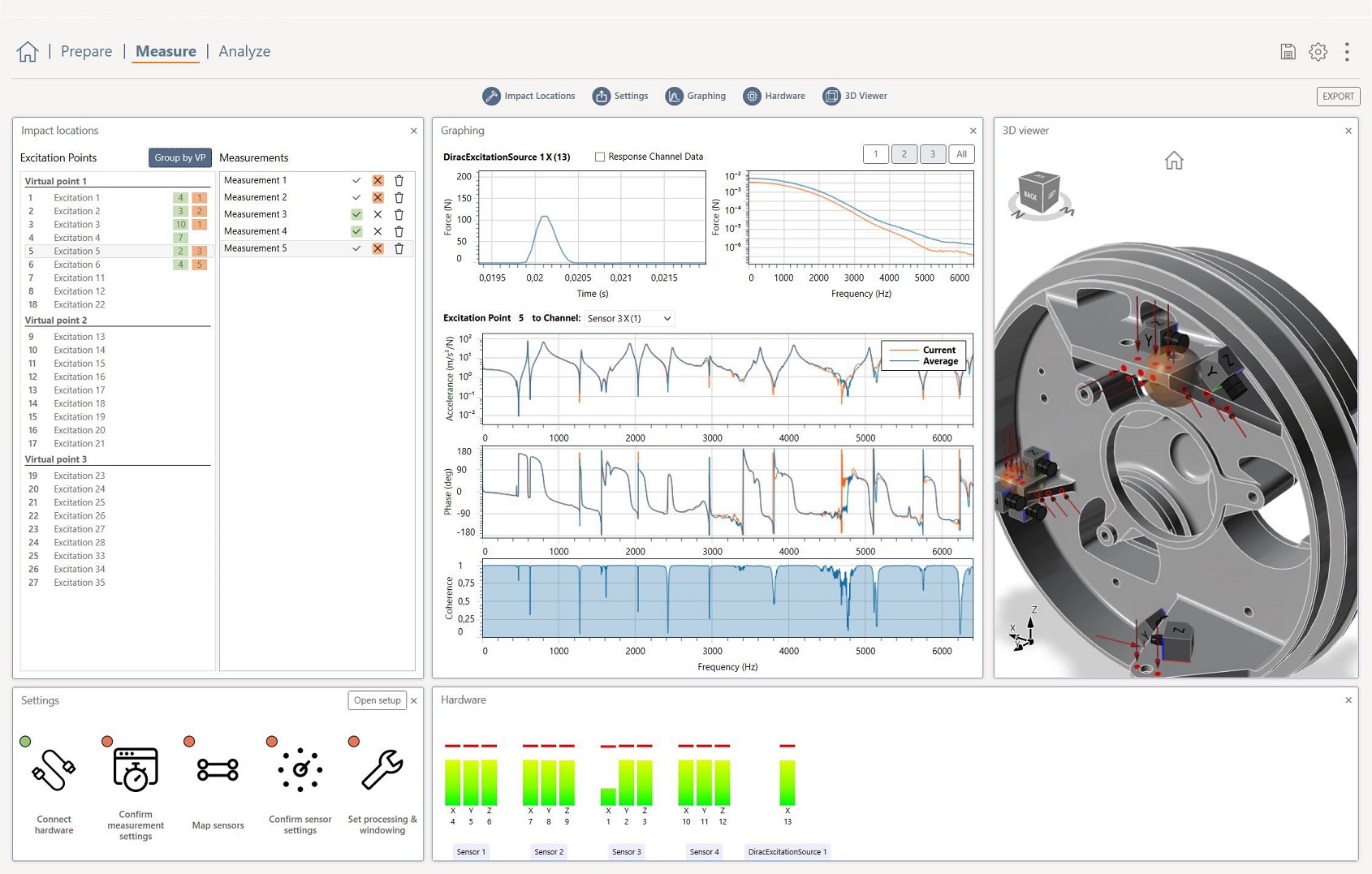1372x874 pixels.
Task: Enable the Response Channel Data checkbox
Action: (600, 157)
